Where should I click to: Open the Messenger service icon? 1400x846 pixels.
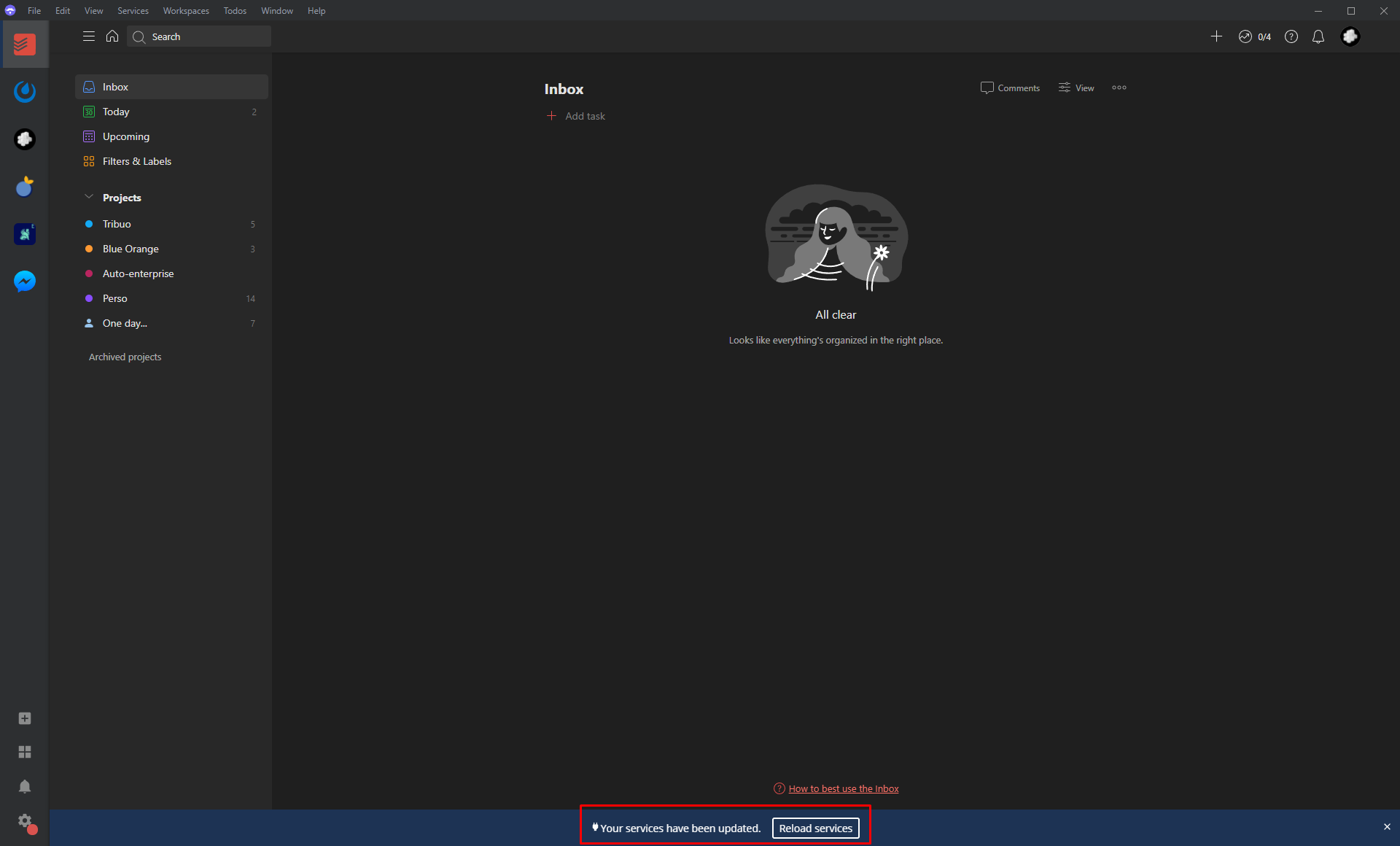(x=24, y=282)
